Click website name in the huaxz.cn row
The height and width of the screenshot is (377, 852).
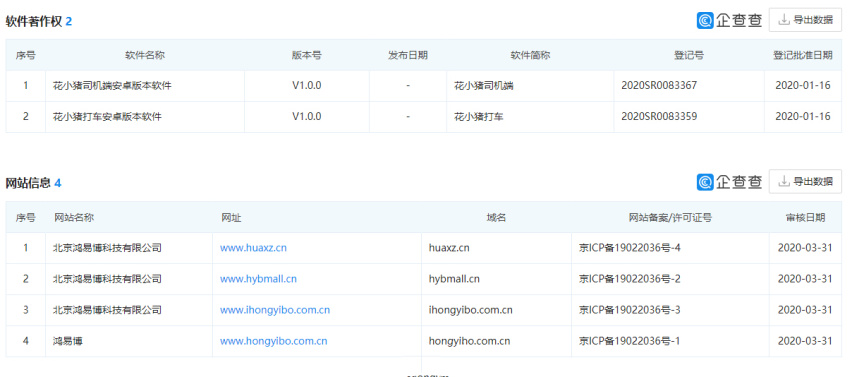pyautogui.click(x=107, y=248)
